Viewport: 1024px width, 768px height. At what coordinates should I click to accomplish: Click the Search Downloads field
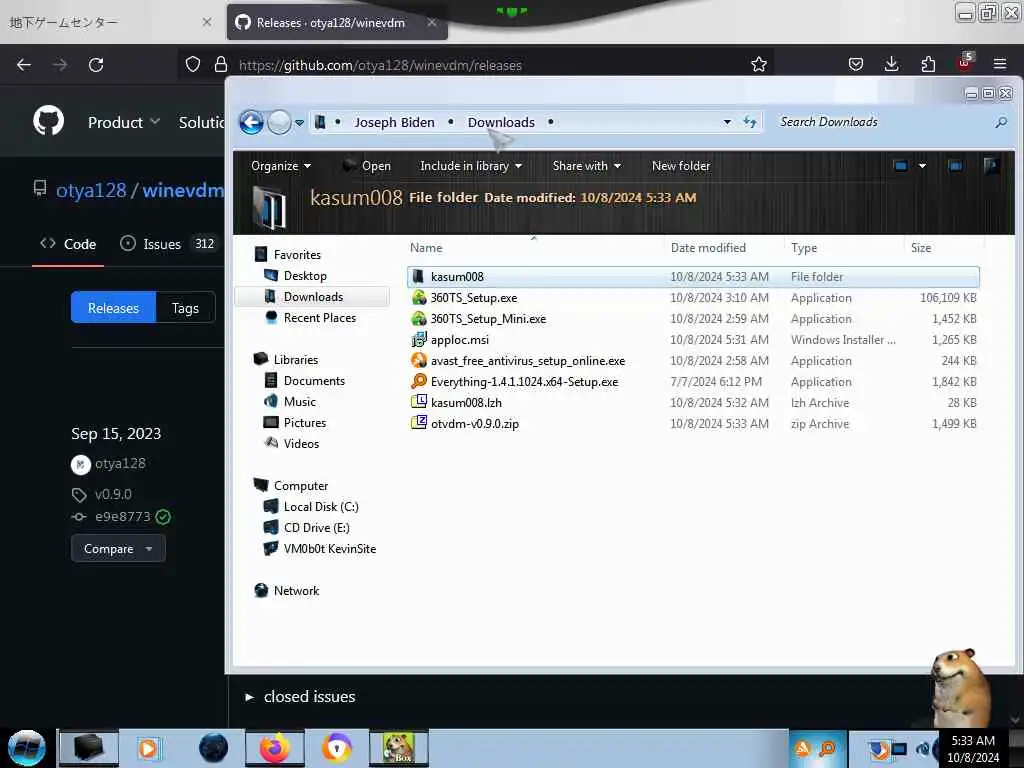(x=885, y=122)
